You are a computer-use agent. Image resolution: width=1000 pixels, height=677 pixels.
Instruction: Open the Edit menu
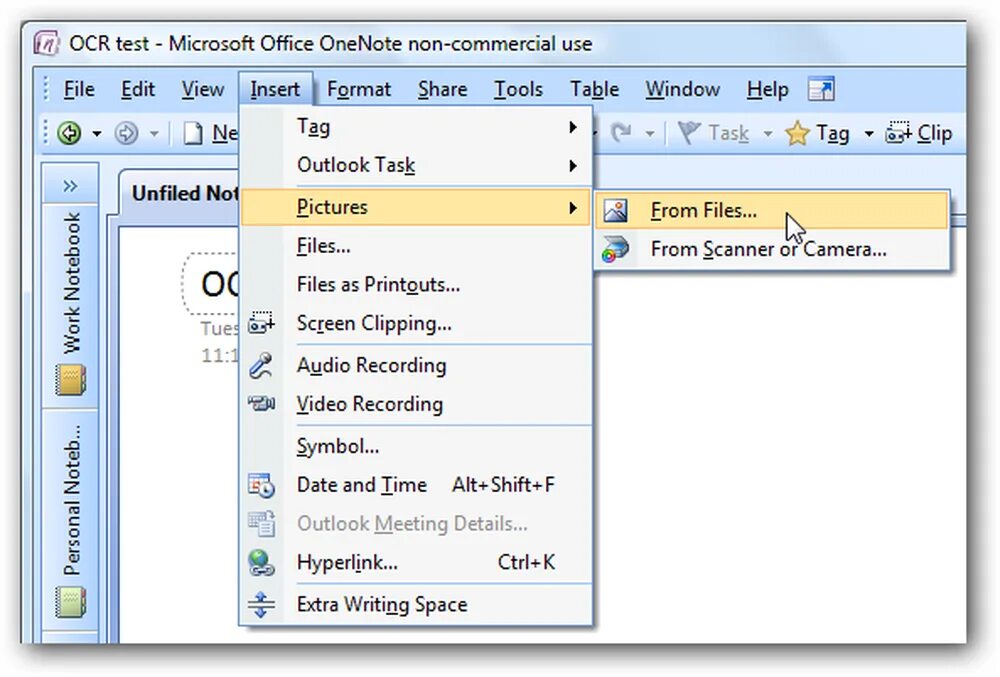[138, 89]
